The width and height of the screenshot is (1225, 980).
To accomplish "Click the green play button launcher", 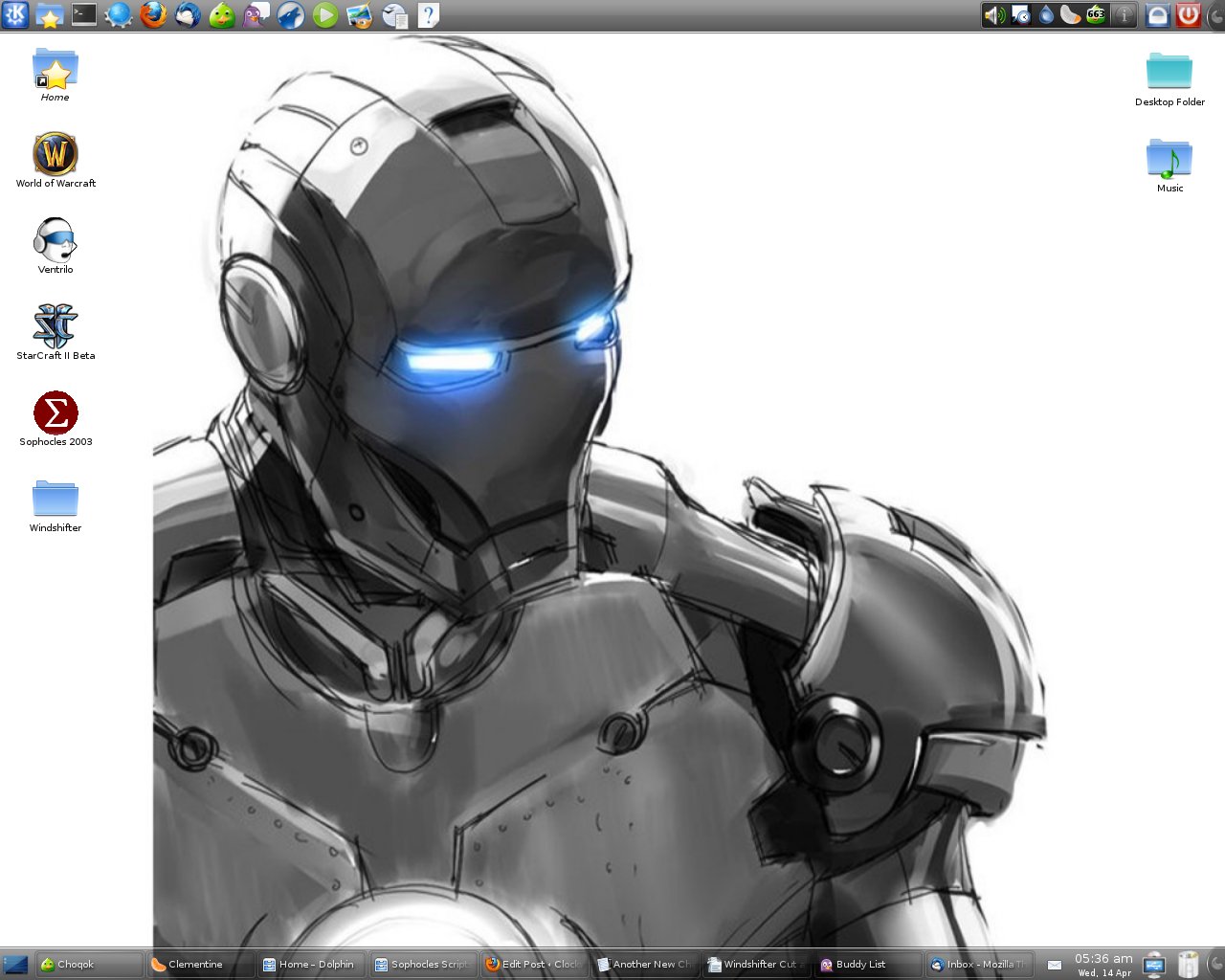I will [x=325, y=14].
